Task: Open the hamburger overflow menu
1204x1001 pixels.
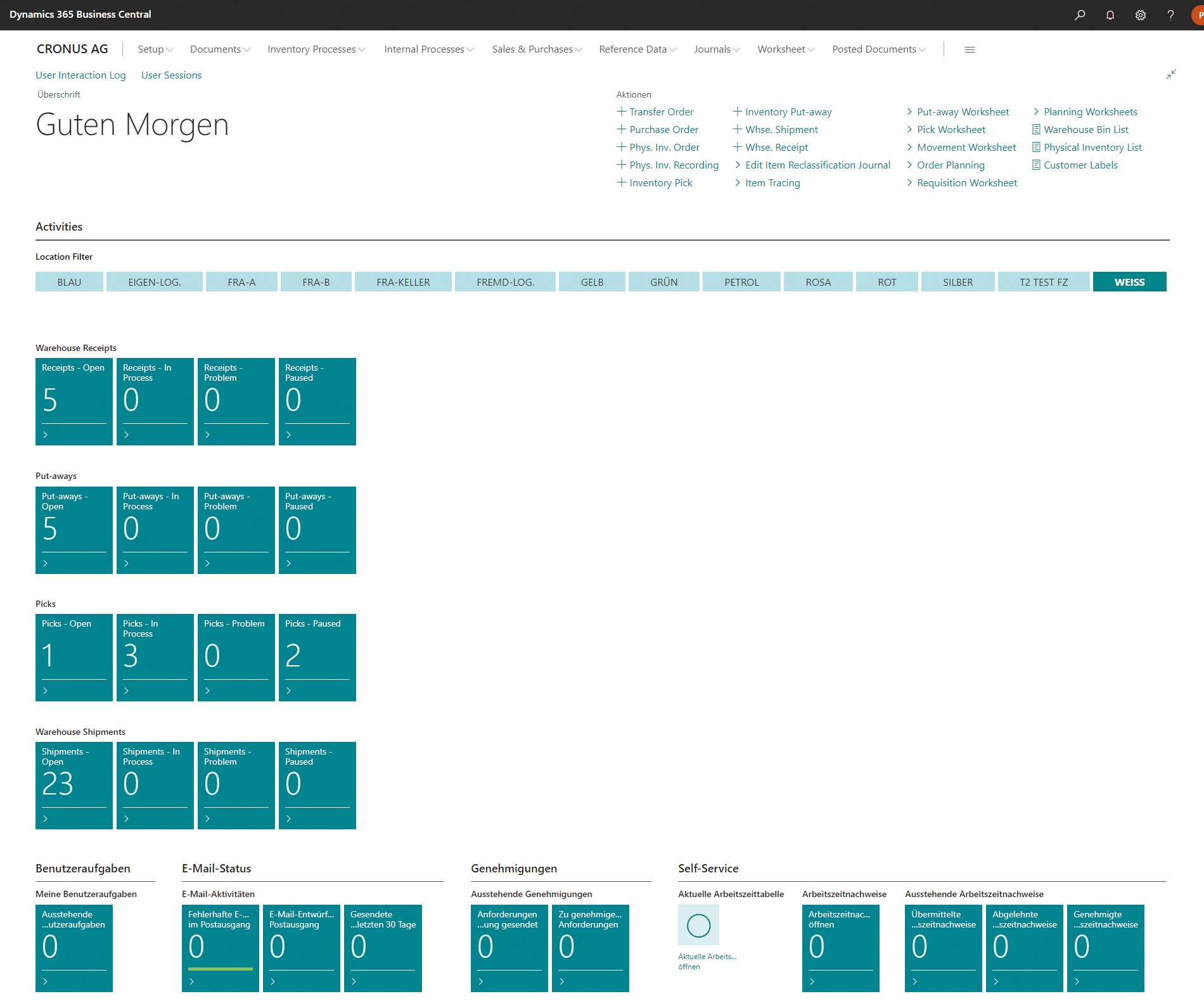Action: (970, 49)
